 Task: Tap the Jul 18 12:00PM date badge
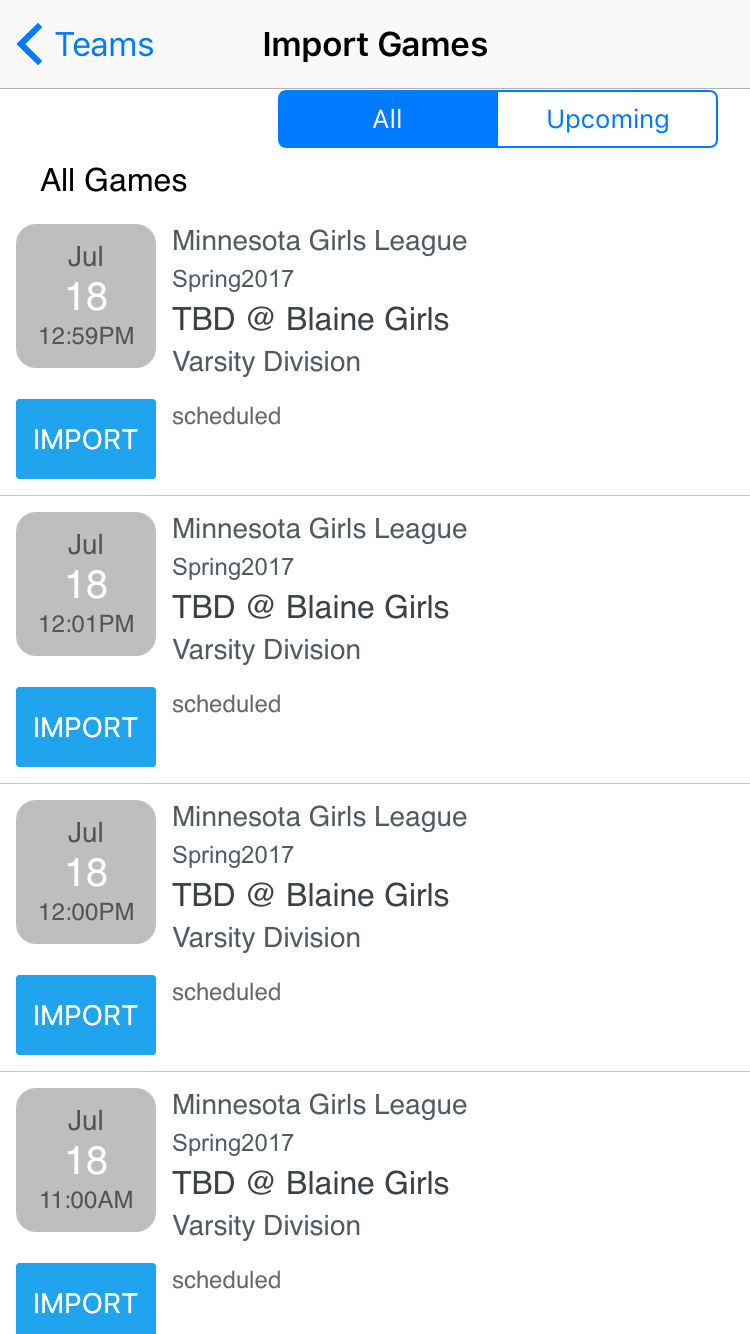pyautogui.click(x=86, y=872)
